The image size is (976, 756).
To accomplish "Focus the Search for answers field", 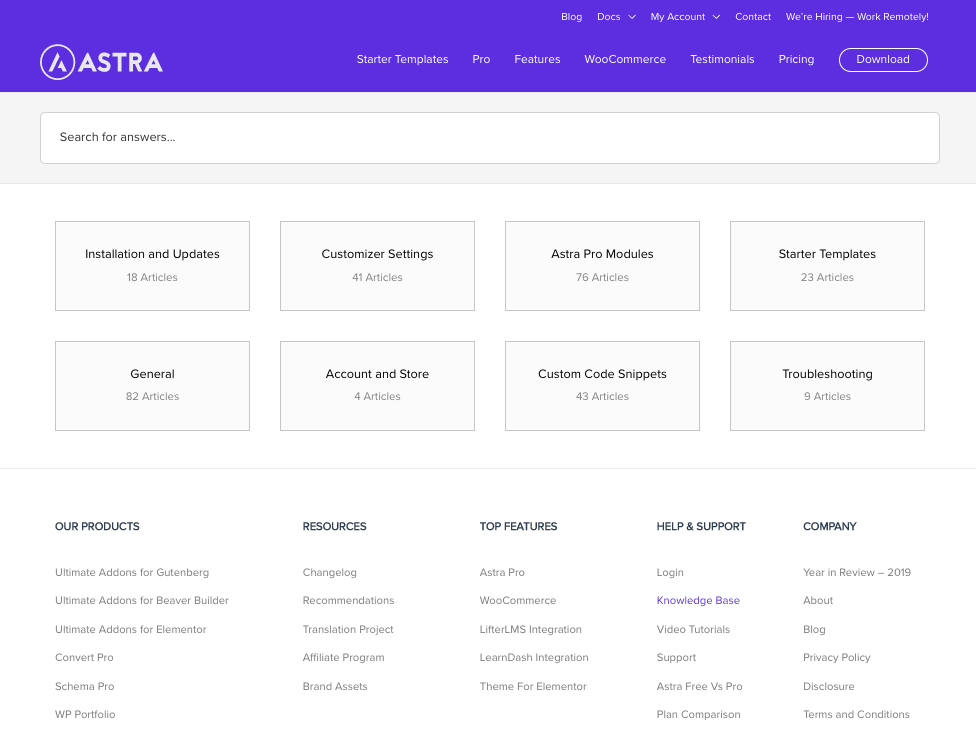I will click(x=490, y=138).
